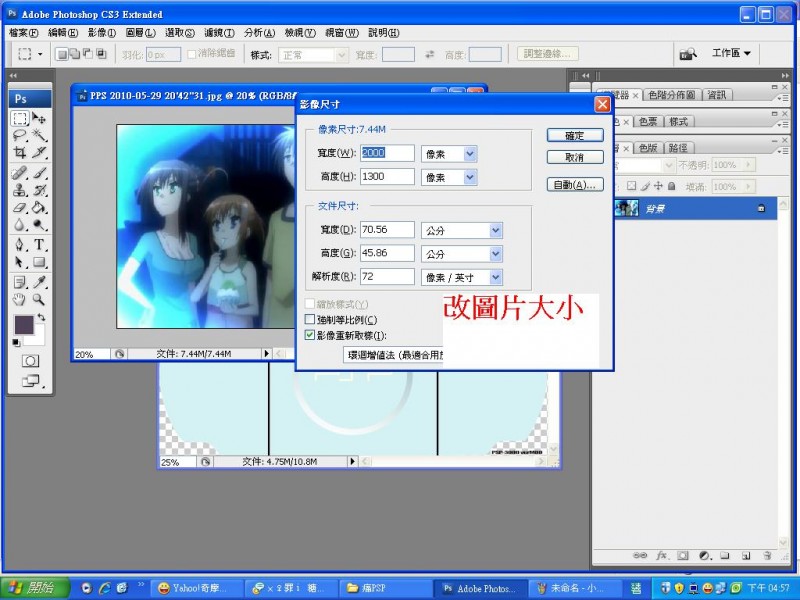Open the 檔案(F) menu
Screen dimensions: 800x600
23,33
